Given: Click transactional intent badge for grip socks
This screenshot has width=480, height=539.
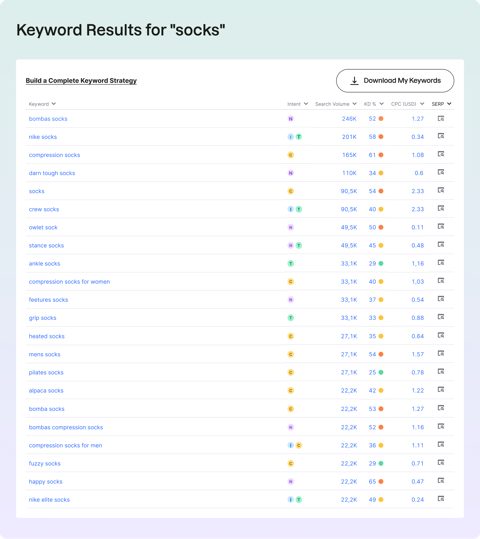Looking at the screenshot, I should click(x=291, y=318).
